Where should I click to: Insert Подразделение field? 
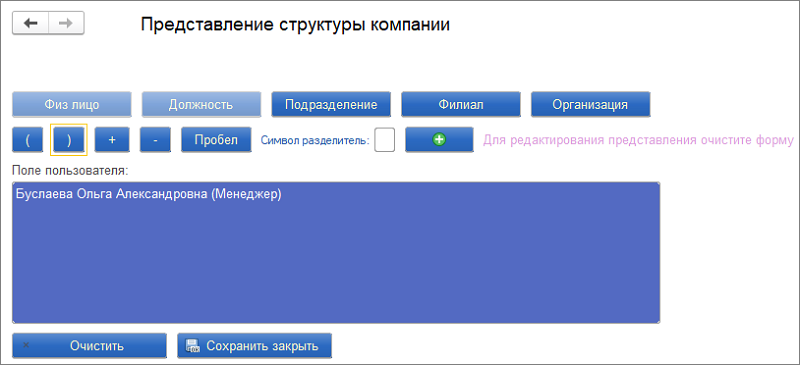tap(331, 105)
